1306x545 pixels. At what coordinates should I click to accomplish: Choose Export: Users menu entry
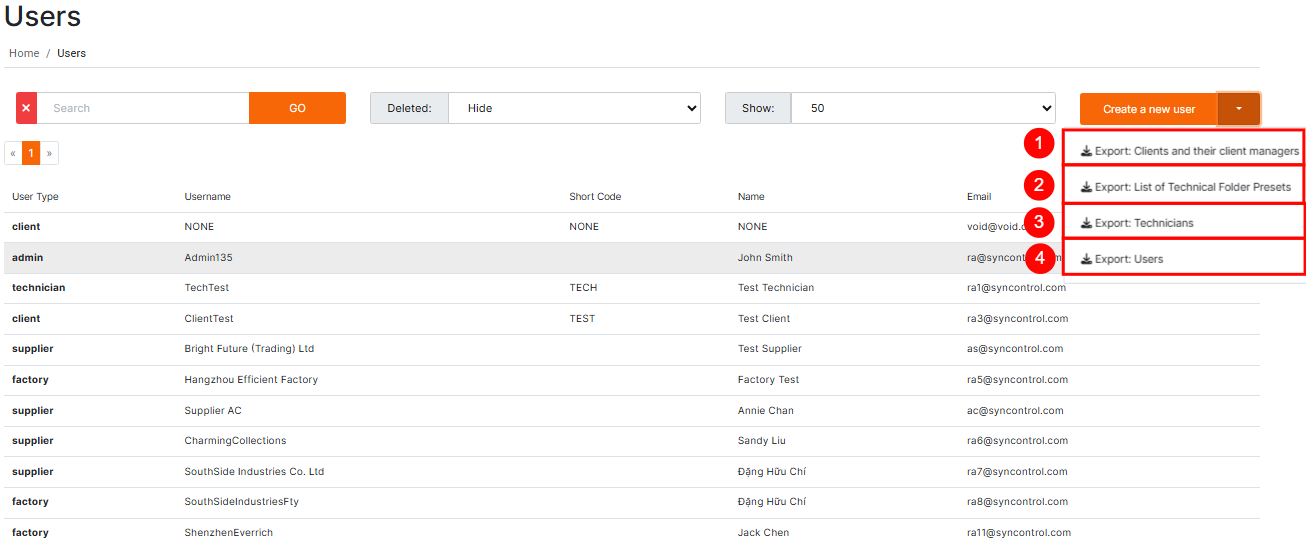coord(1129,259)
